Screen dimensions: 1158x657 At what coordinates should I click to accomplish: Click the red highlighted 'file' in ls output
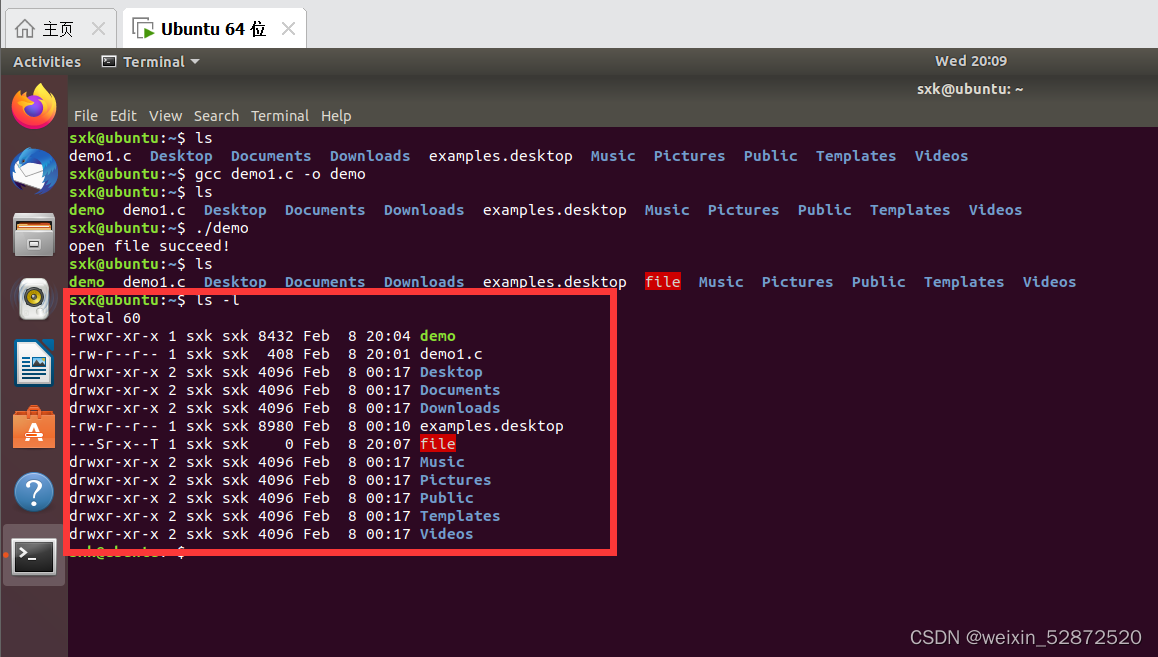point(662,282)
